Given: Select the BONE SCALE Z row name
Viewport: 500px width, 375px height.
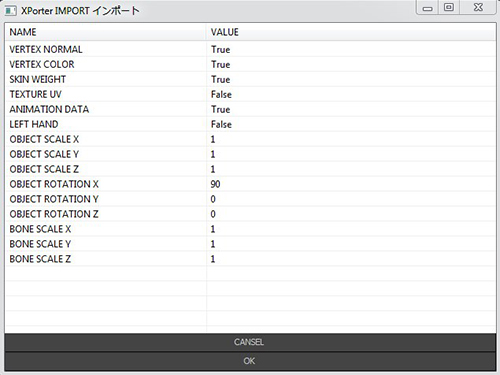Looking at the screenshot, I should pos(40,259).
